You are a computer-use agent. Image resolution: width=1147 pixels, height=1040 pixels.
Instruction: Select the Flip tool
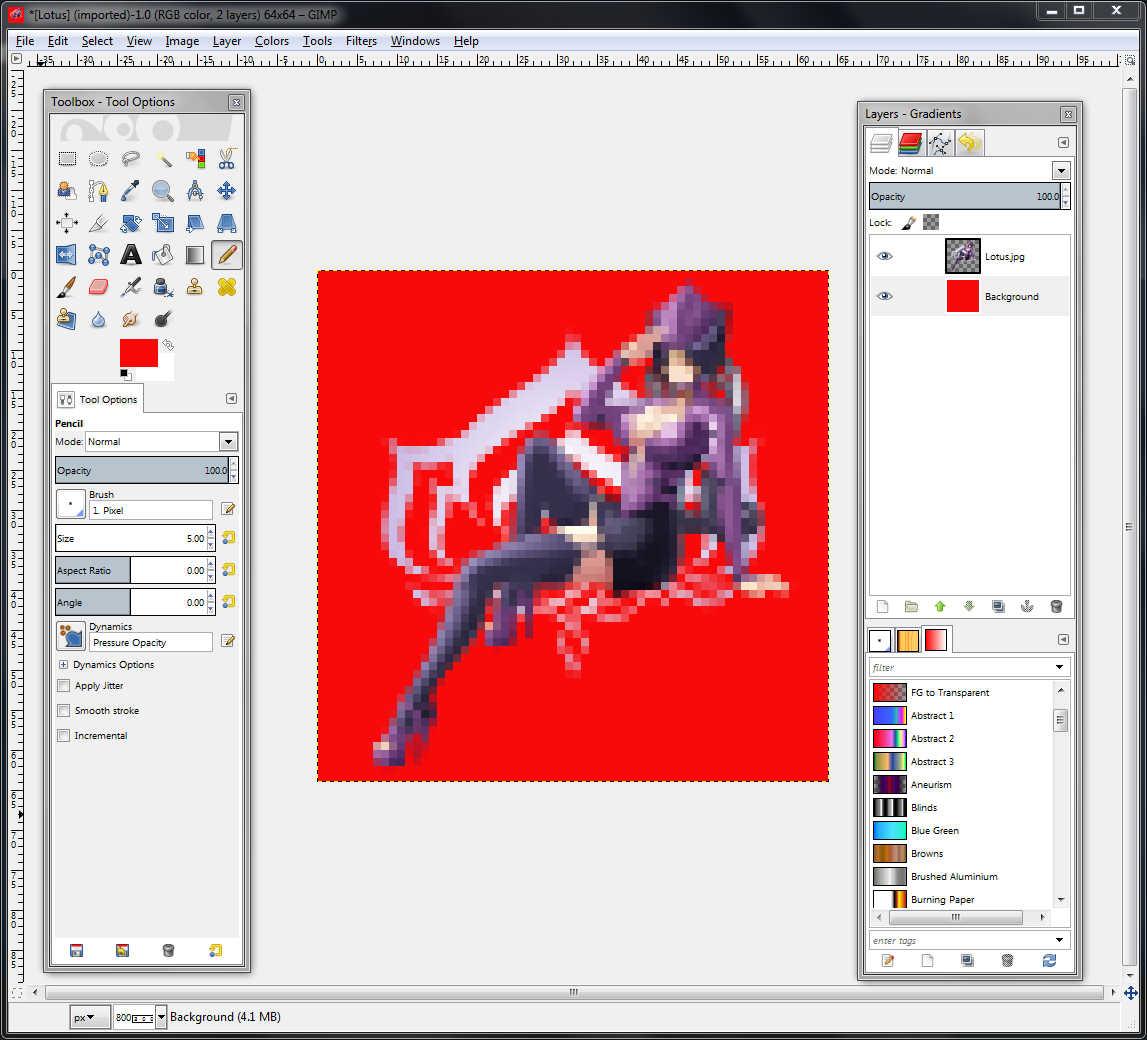coord(67,255)
